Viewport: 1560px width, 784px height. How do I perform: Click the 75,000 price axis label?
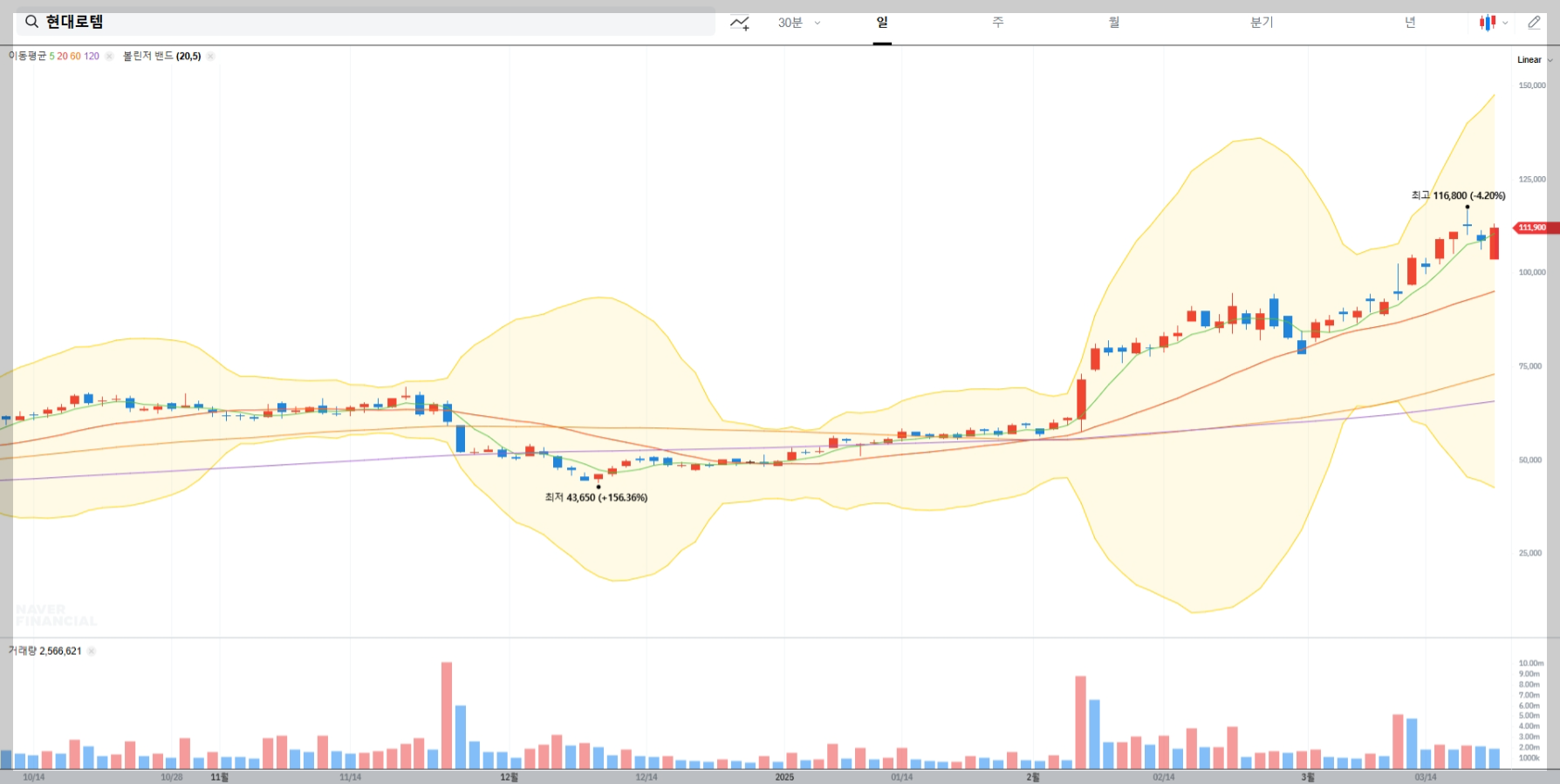click(1530, 366)
